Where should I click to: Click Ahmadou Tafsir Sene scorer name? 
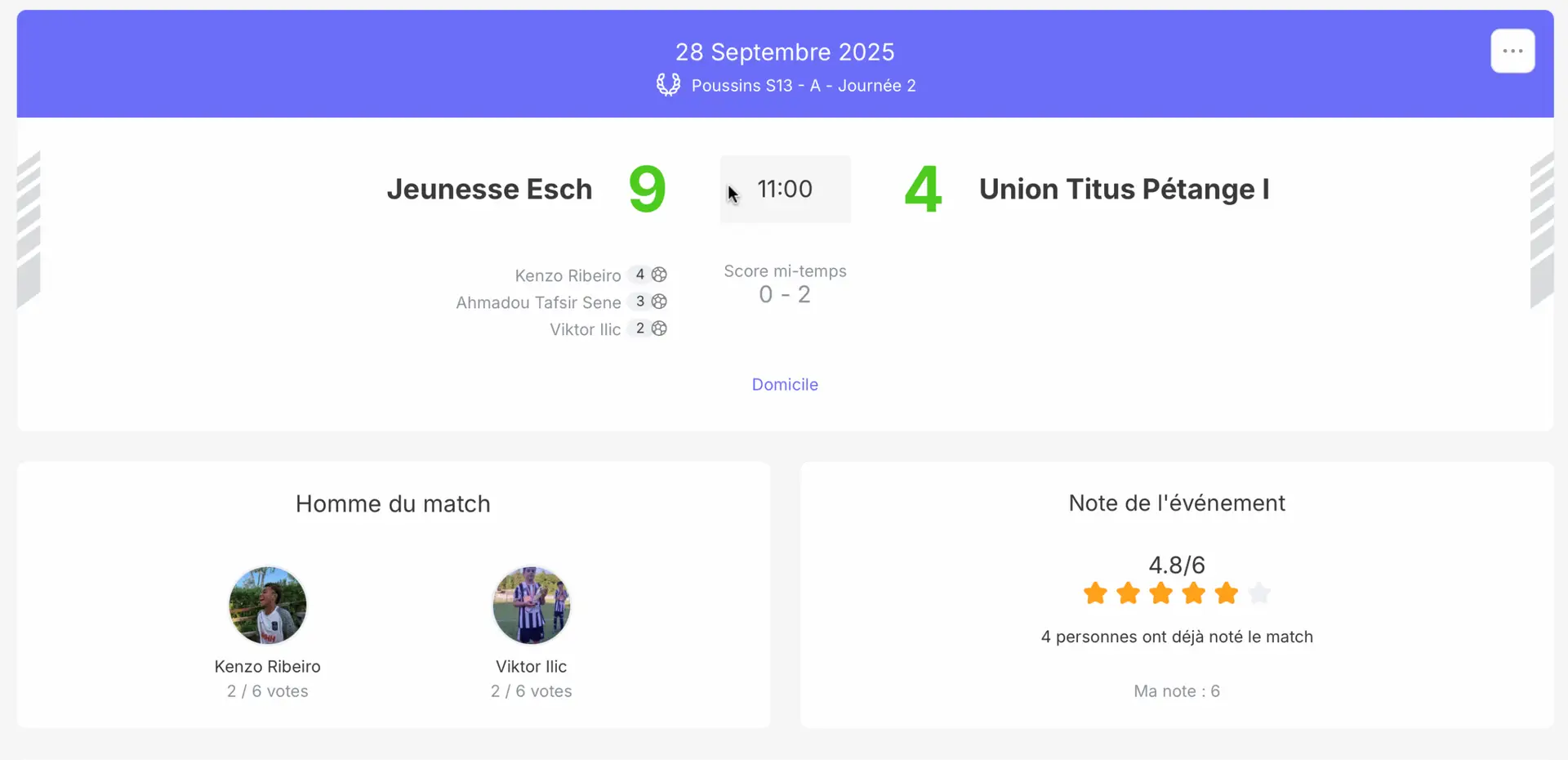click(538, 302)
